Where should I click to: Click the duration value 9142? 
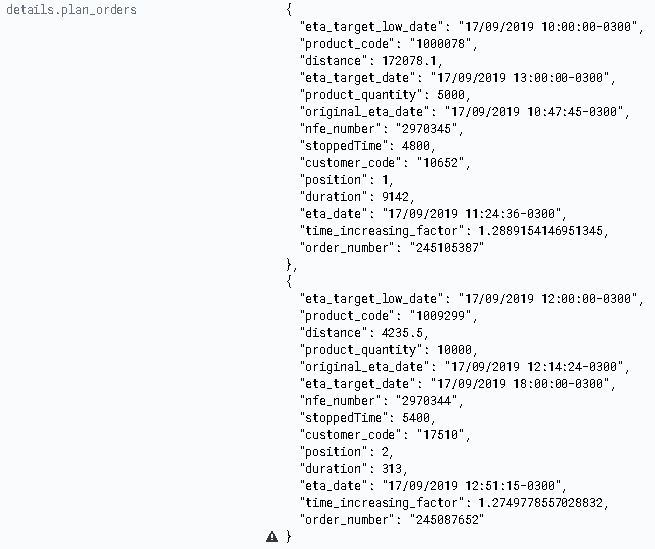click(x=395, y=197)
